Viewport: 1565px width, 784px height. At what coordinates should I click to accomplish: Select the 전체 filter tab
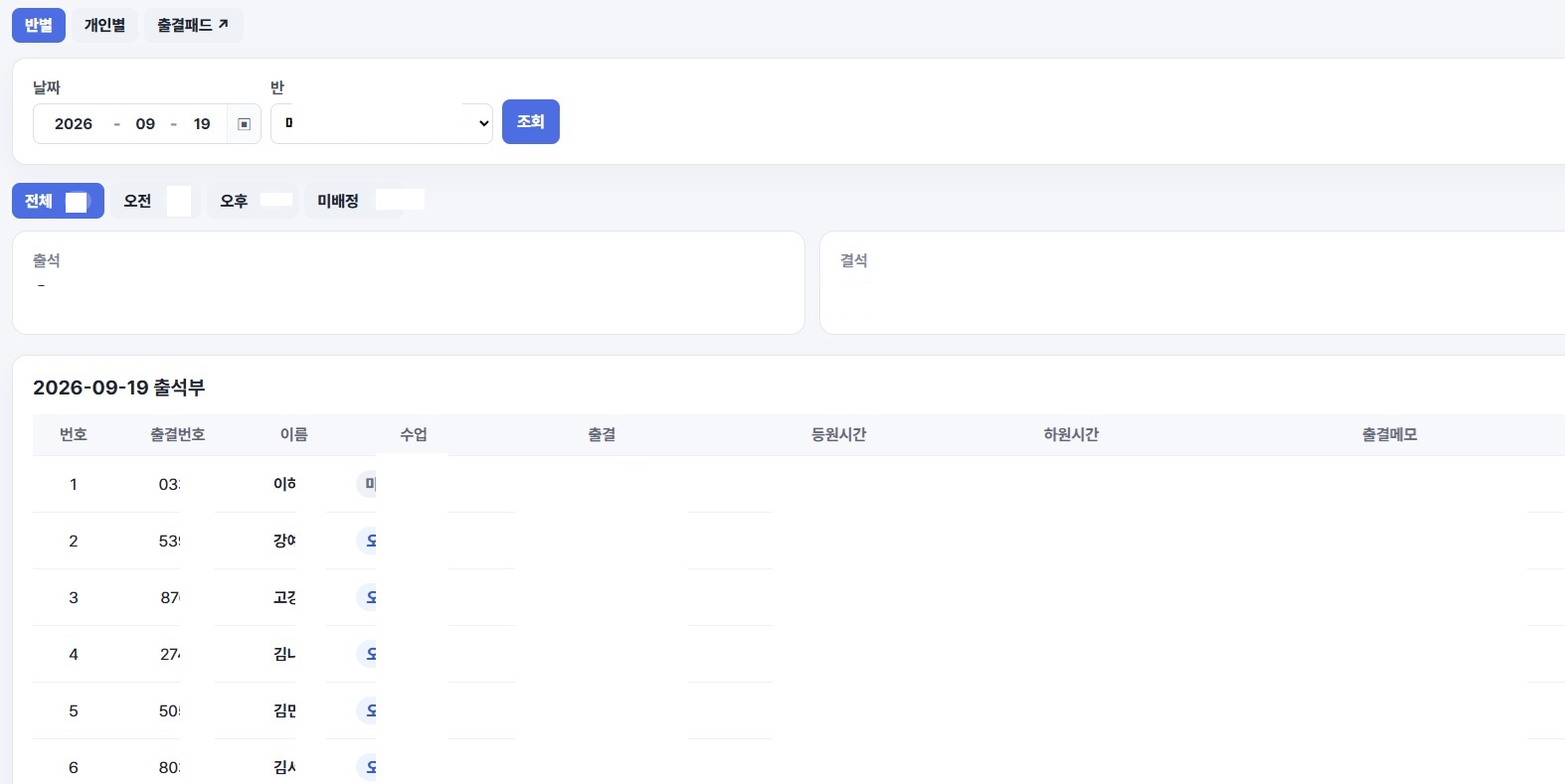tap(58, 201)
